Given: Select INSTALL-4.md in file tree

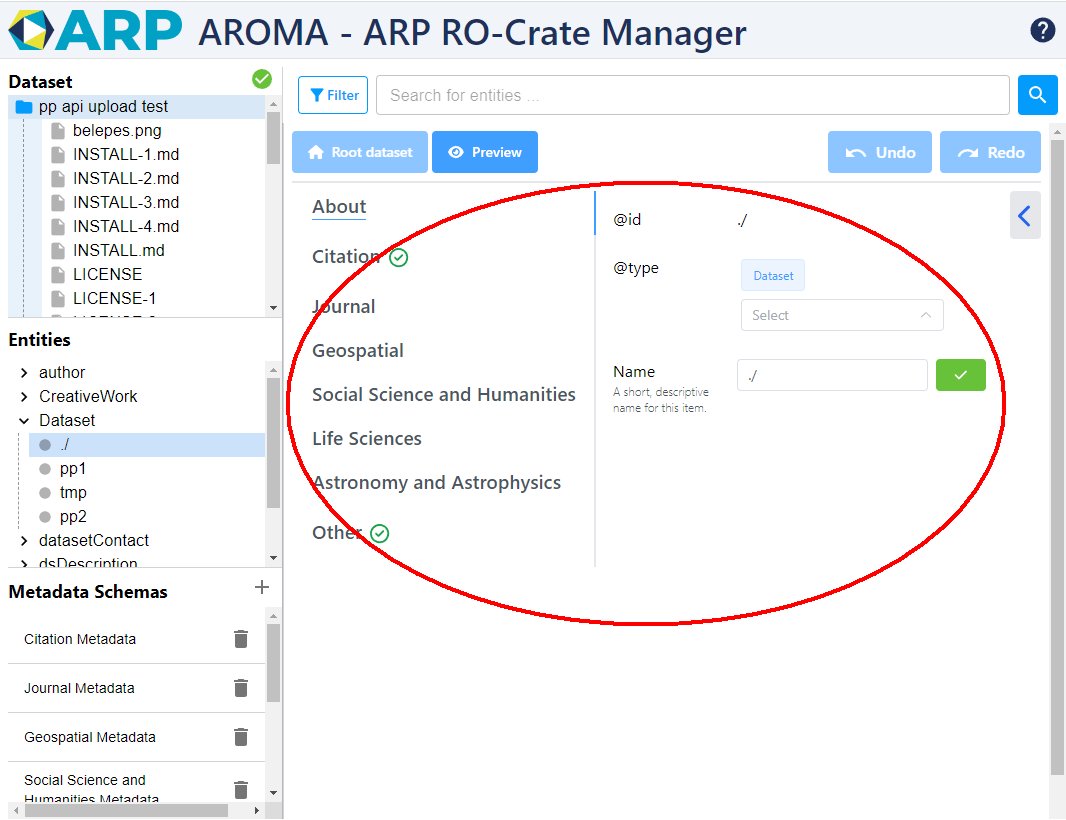Looking at the screenshot, I should [126, 226].
